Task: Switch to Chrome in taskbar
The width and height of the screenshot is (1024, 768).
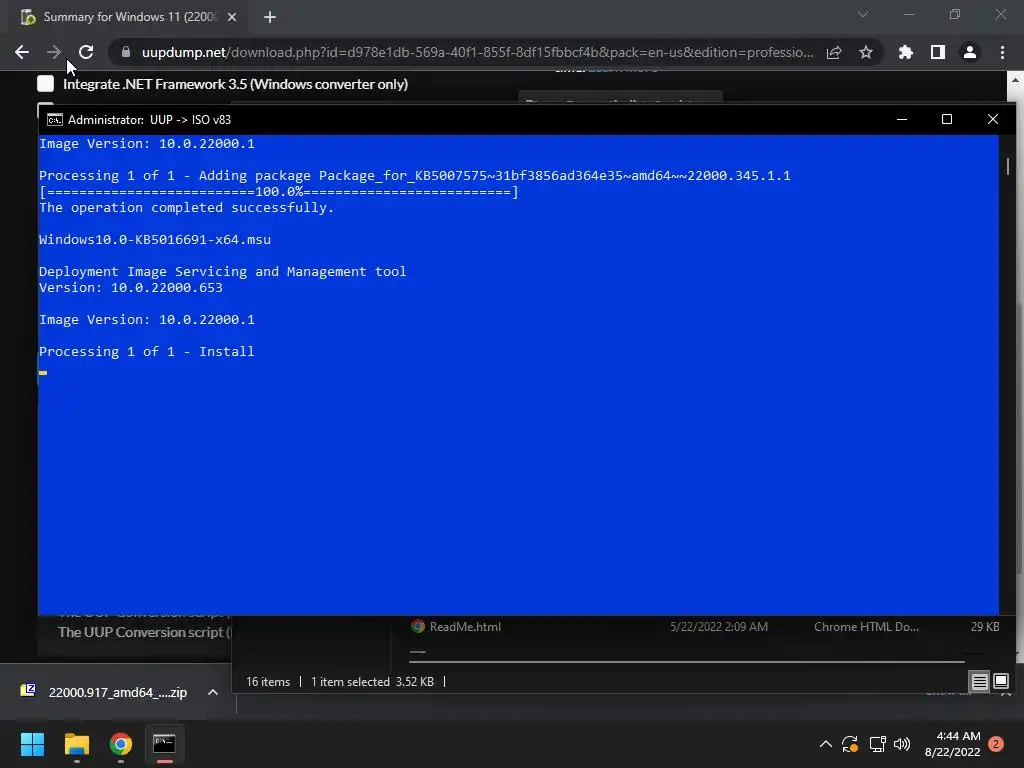Action: (120, 744)
